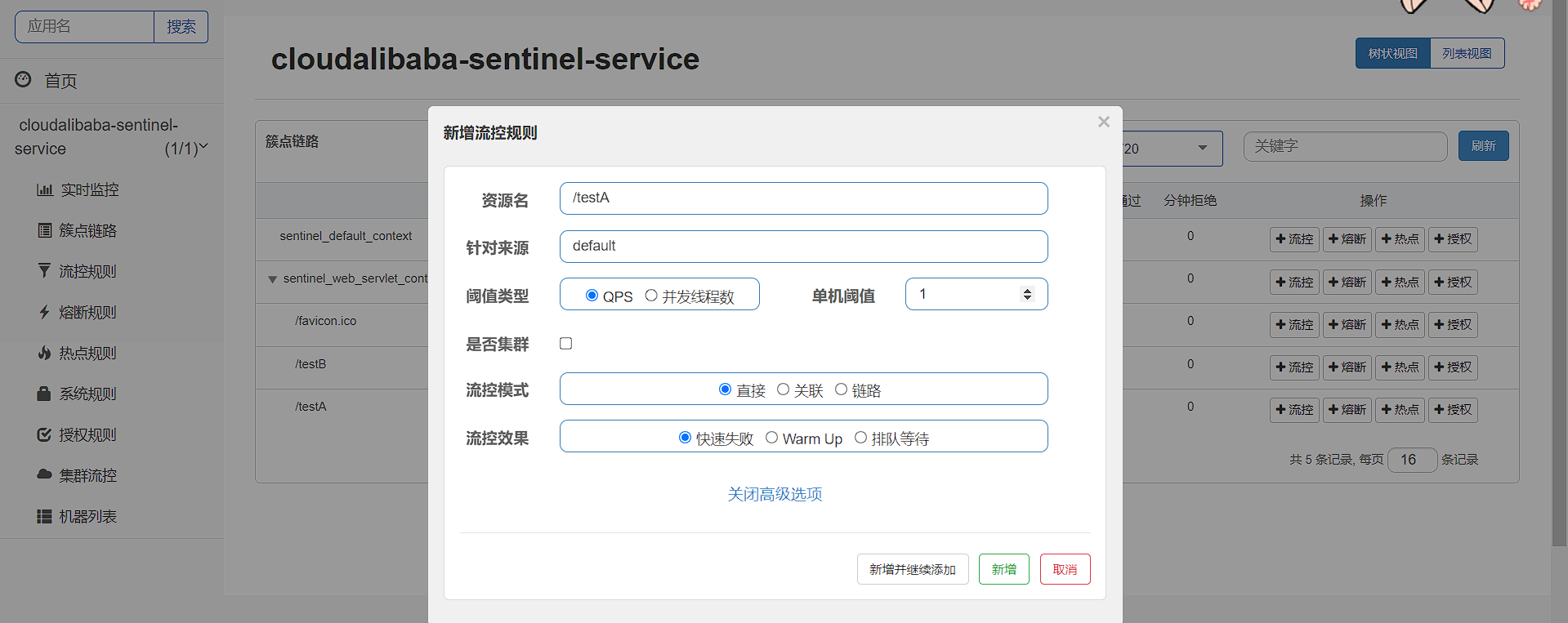
Task: Click the filter icon for 流控规则
Action: click(x=44, y=271)
